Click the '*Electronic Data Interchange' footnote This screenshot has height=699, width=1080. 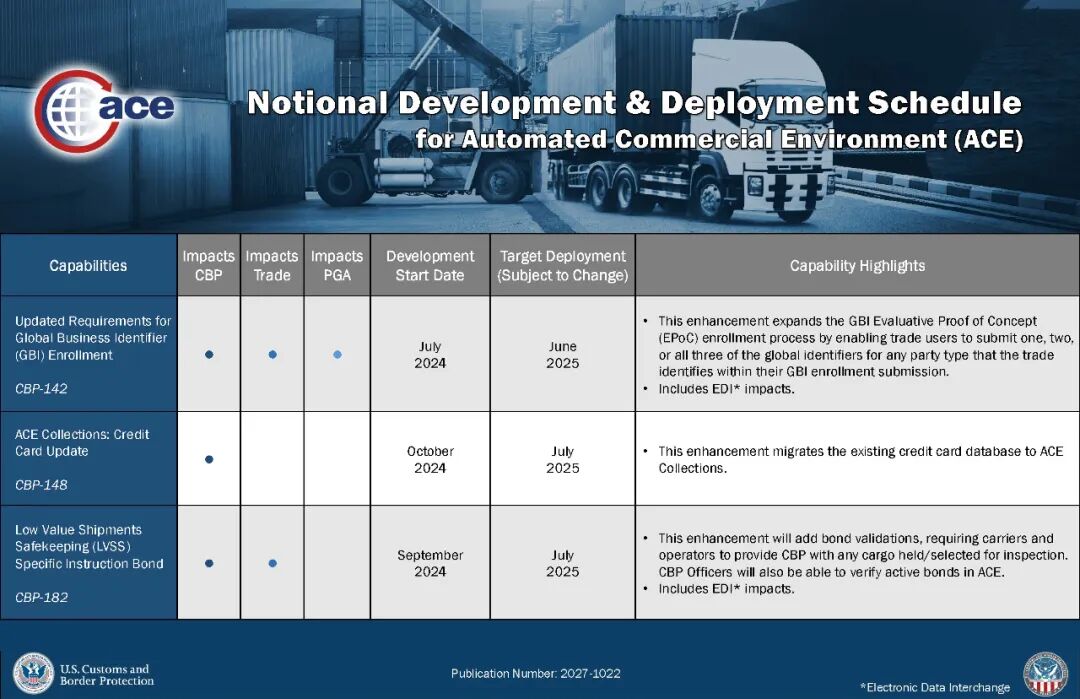click(x=935, y=687)
